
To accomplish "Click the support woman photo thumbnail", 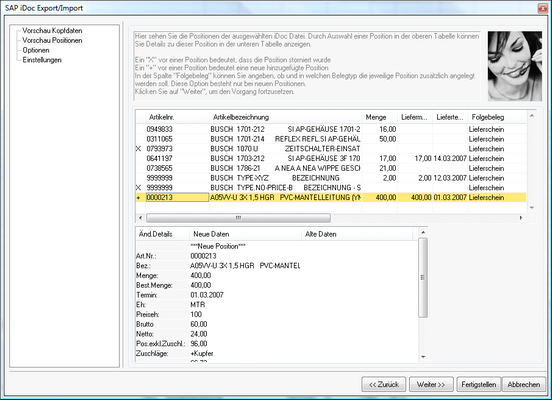I will [515, 66].
